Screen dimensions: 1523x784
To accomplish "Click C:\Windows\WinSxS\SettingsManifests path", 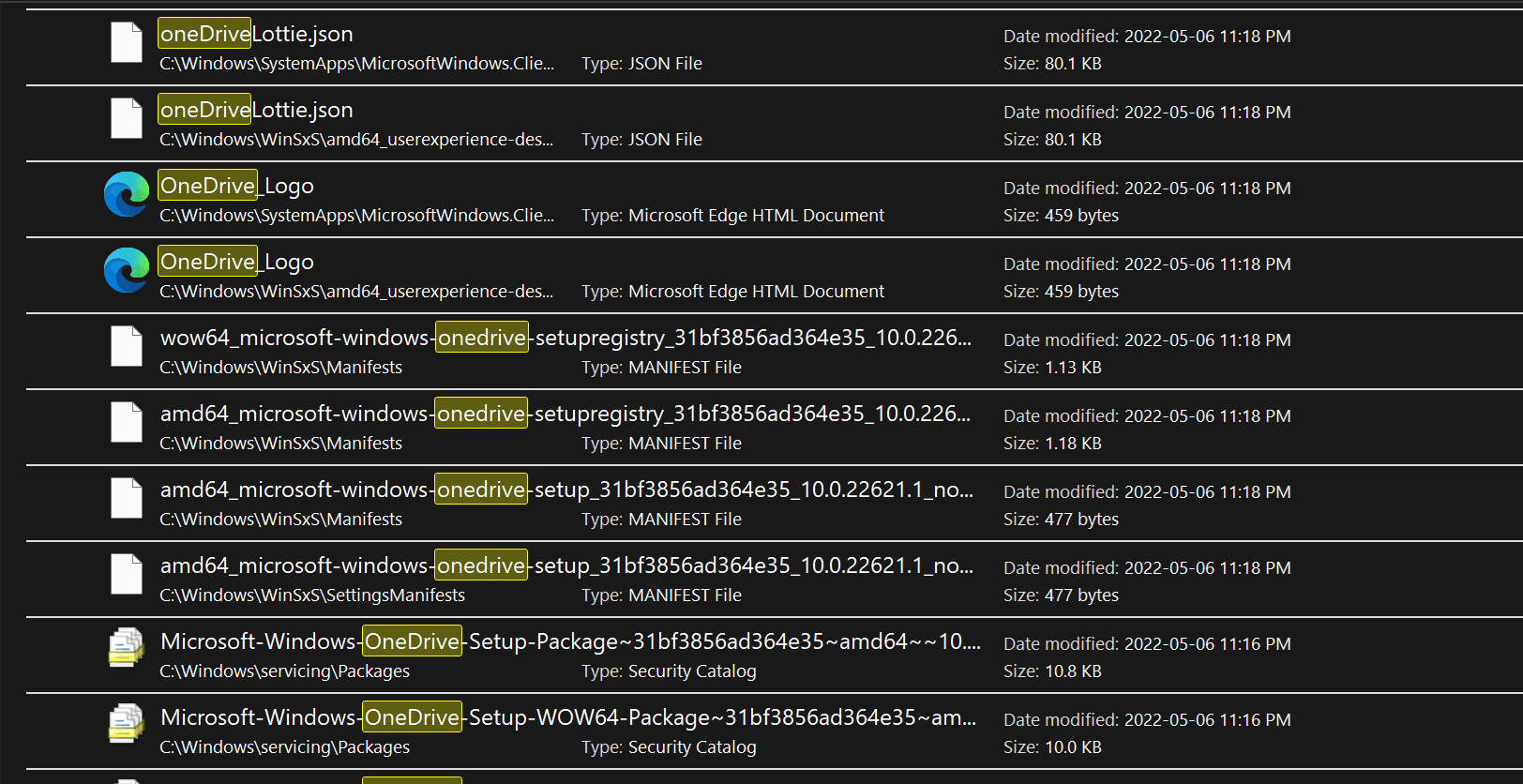I will (x=312, y=596).
